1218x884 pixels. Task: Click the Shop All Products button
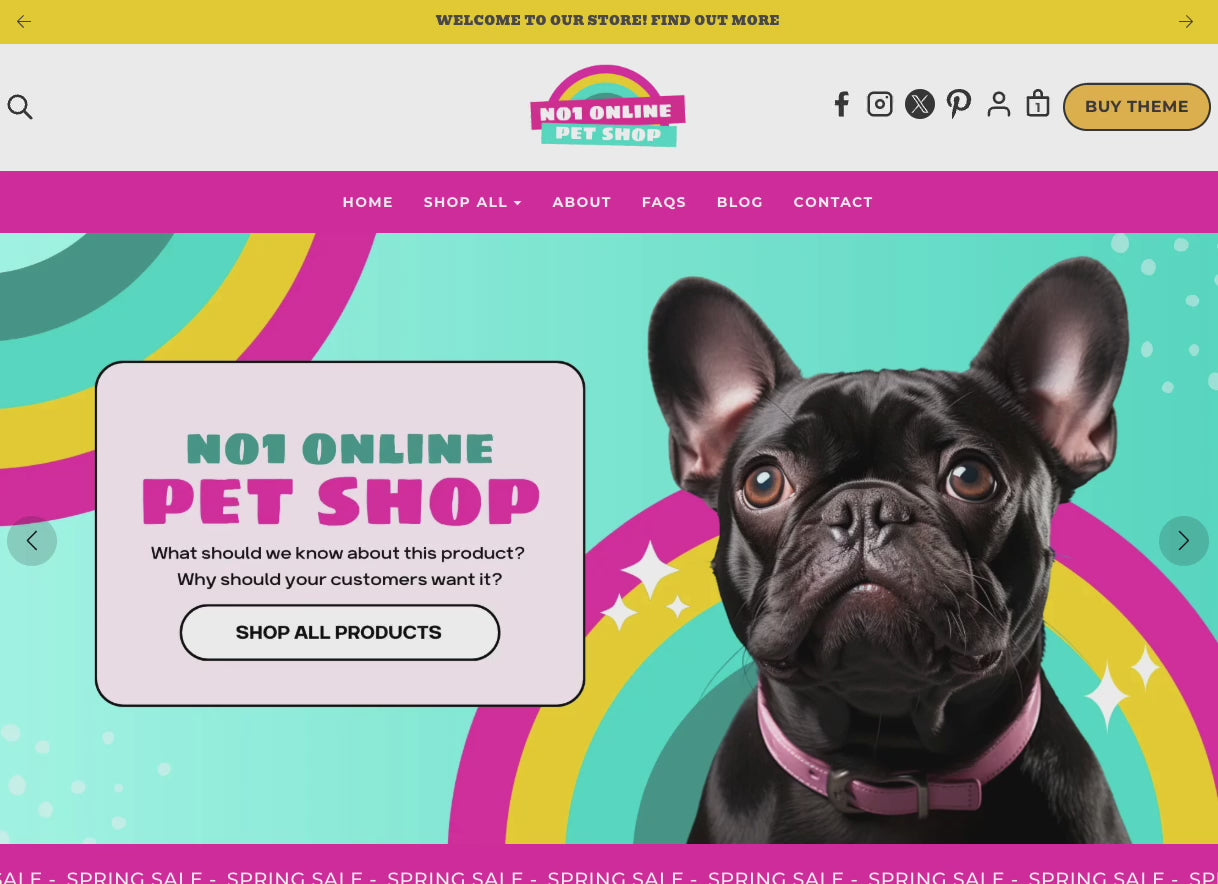[x=339, y=632]
